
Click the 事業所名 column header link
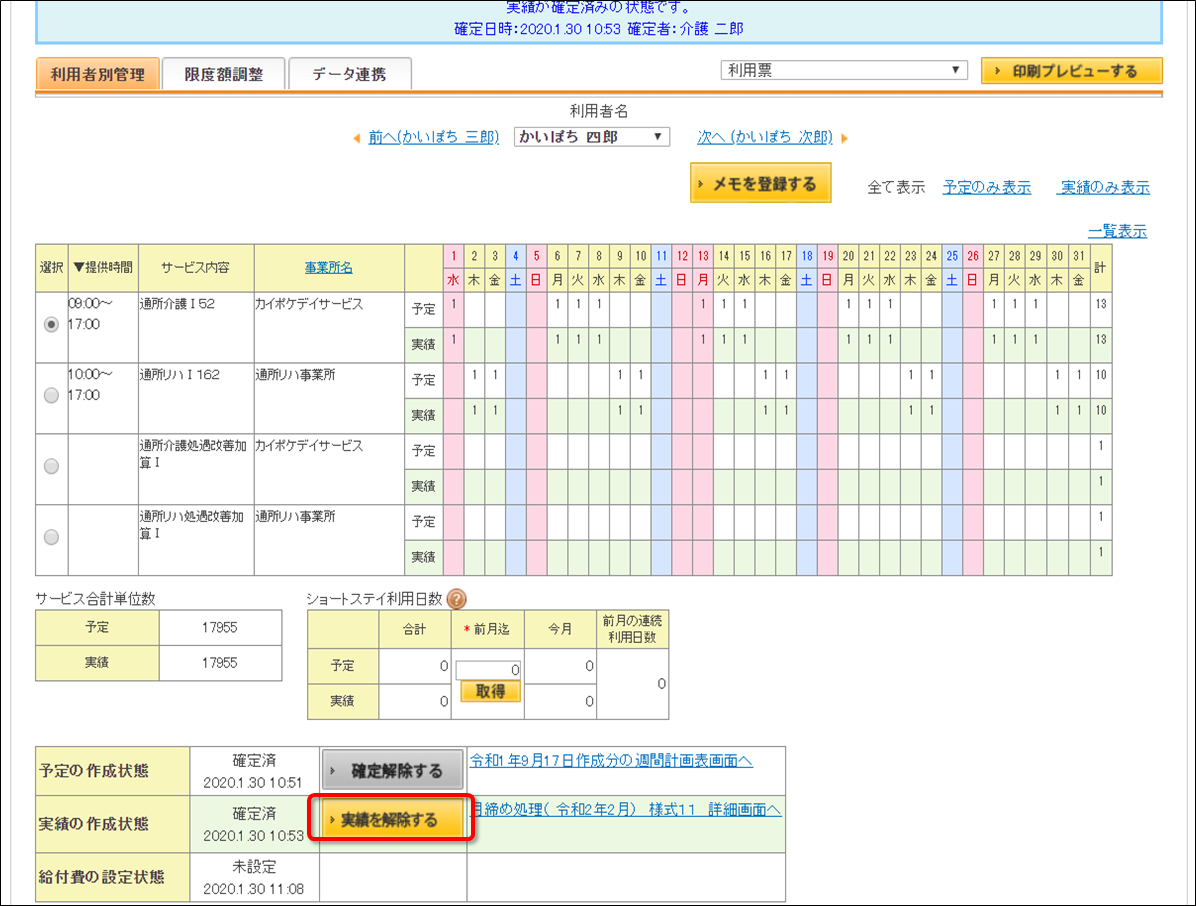329,268
